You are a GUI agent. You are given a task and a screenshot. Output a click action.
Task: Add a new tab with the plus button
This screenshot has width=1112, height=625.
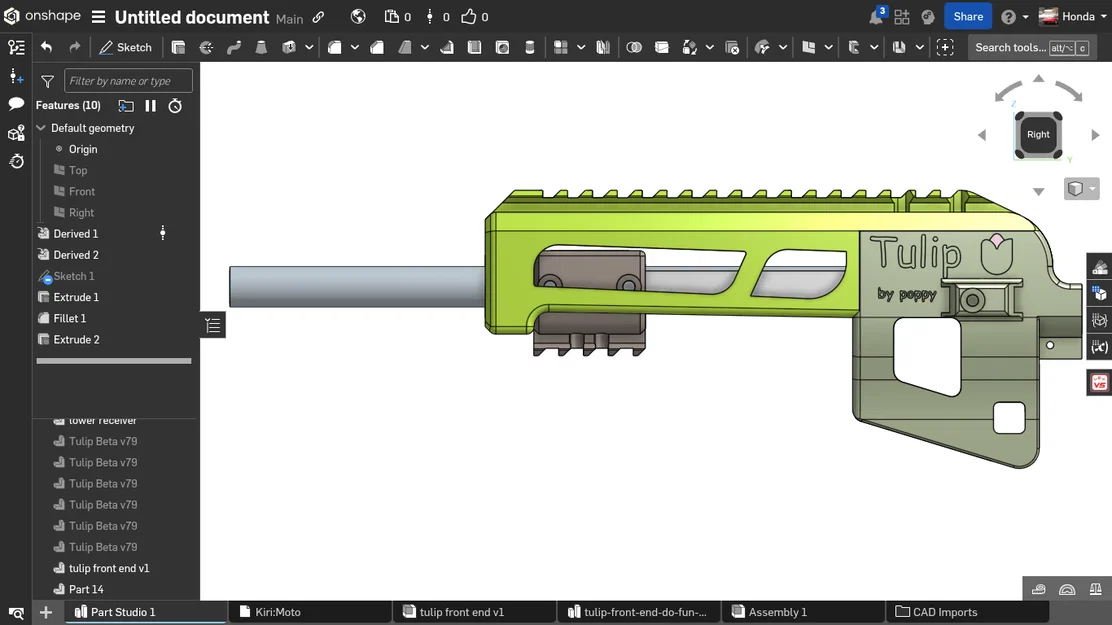coord(46,612)
